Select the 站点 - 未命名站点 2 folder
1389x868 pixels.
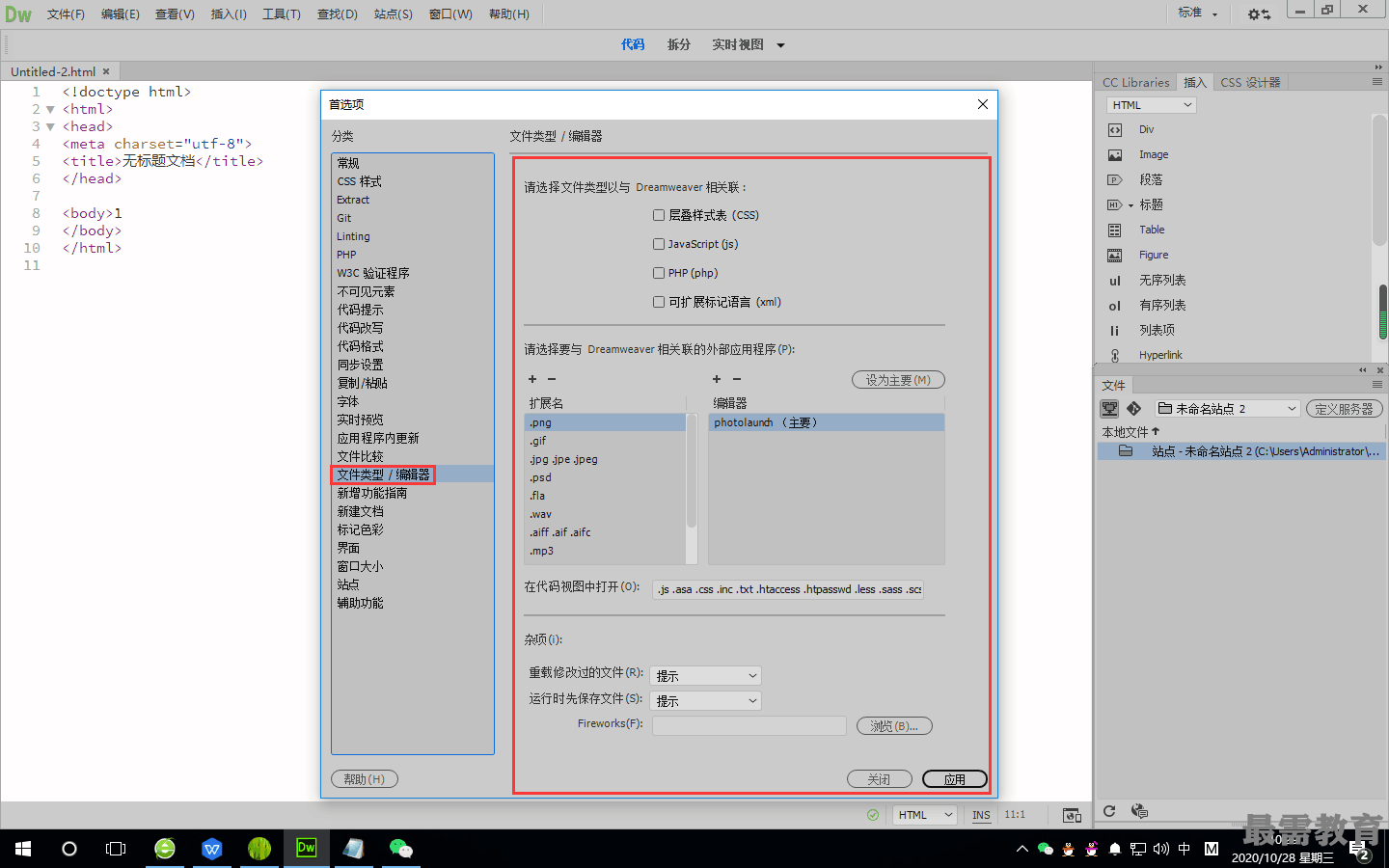(1242, 451)
